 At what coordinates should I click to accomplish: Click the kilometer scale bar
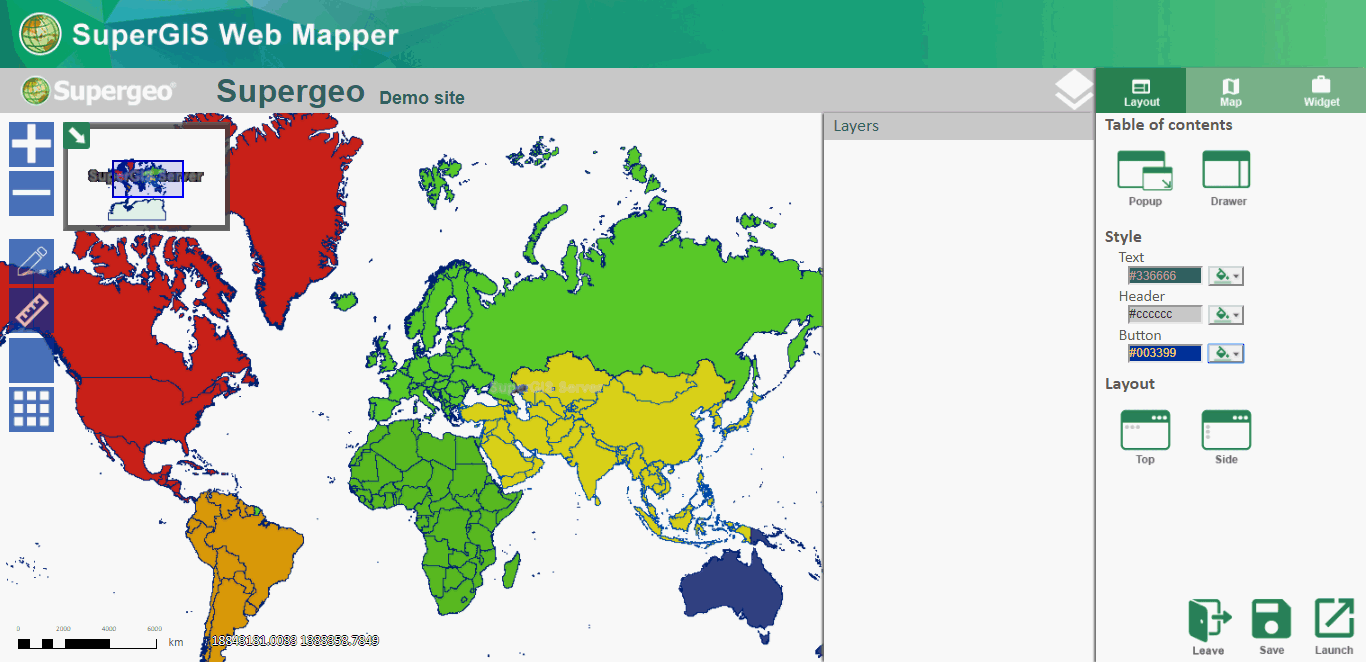100,638
